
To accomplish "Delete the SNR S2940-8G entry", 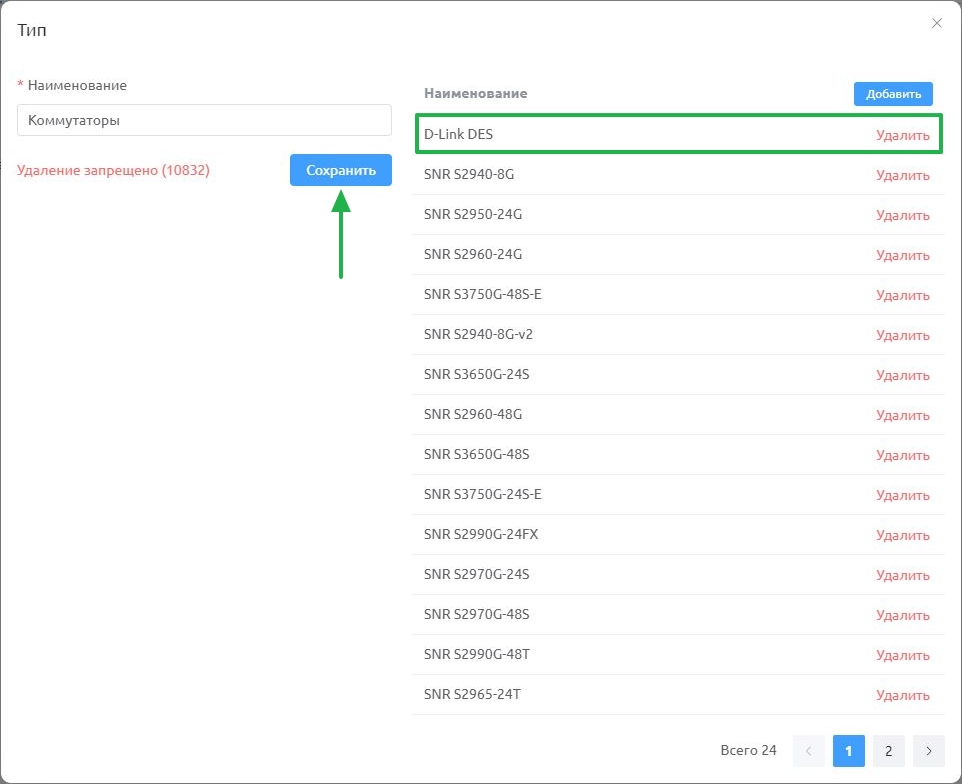I will pyautogui.click(x=902, y=175).
